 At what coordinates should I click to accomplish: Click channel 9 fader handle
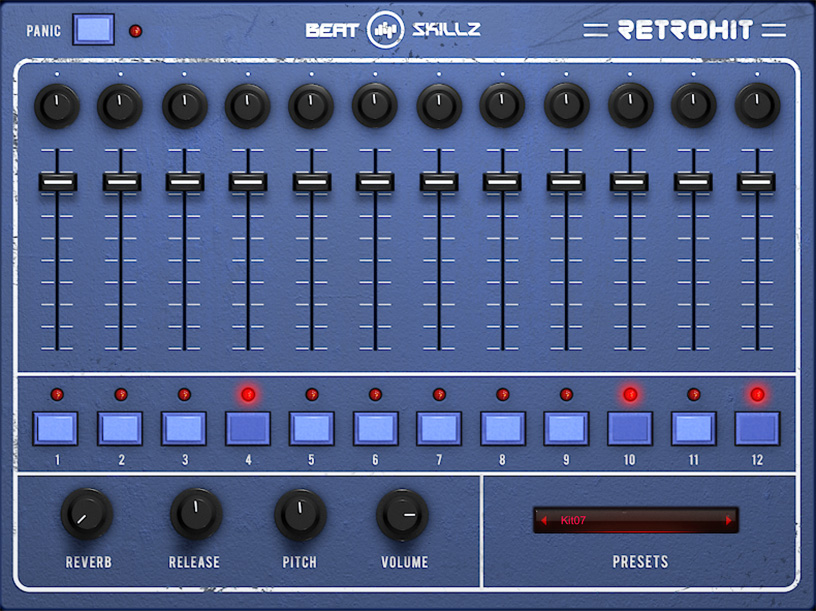pos(566,182)
